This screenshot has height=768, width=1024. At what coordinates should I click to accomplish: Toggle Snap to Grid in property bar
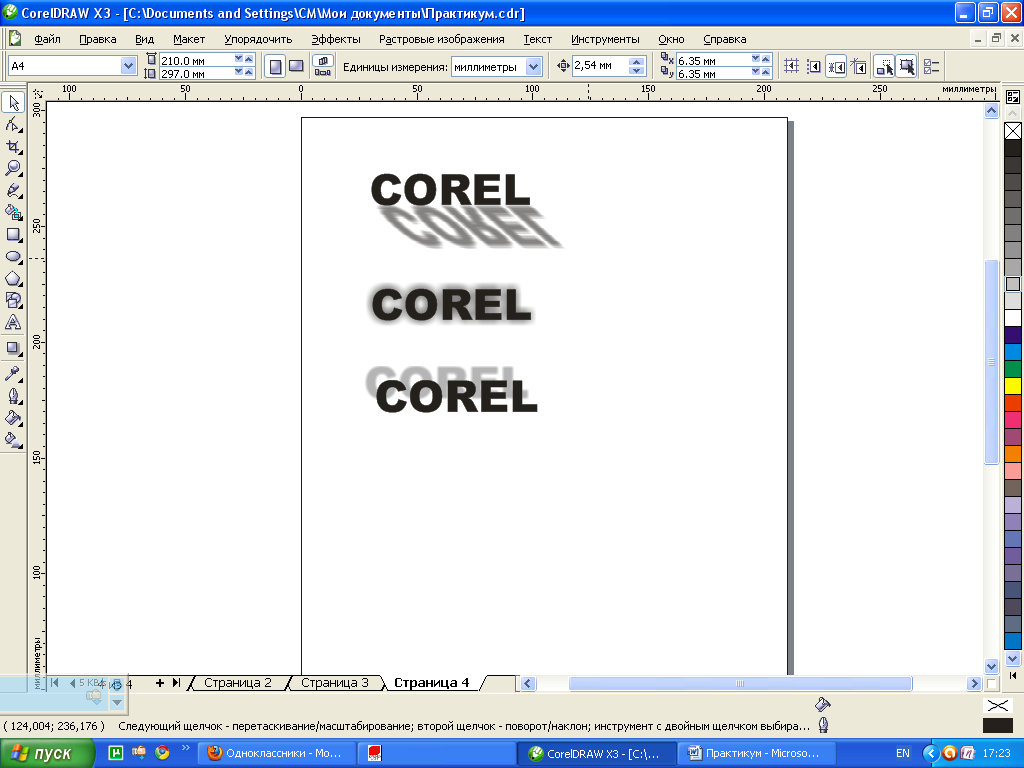791,66
